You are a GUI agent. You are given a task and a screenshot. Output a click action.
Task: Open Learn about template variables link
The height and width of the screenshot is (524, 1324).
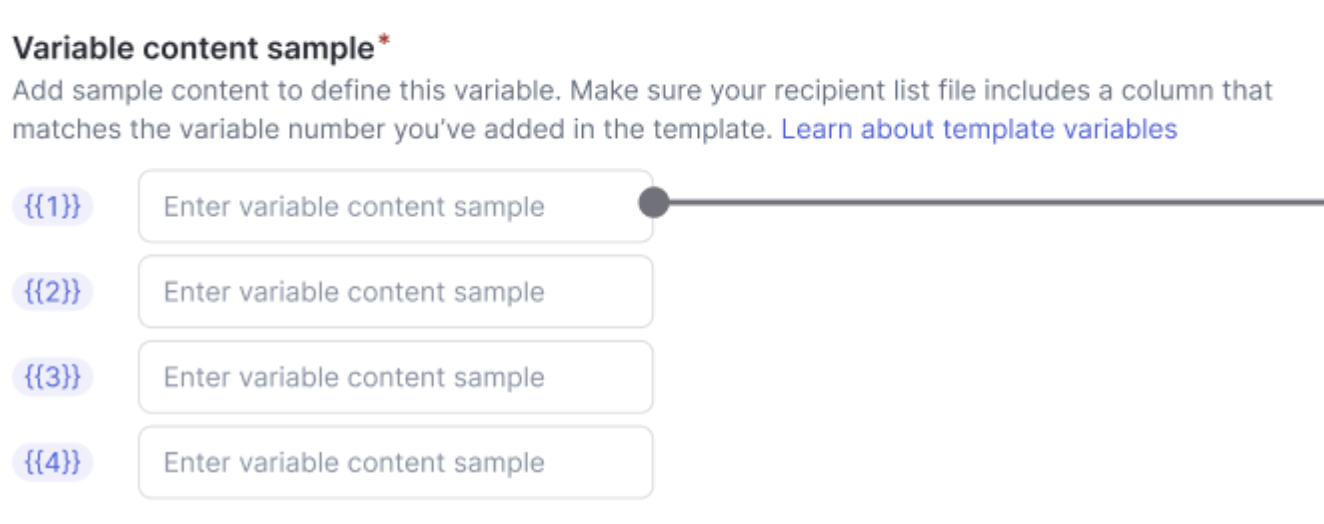(x=979, y=129)
